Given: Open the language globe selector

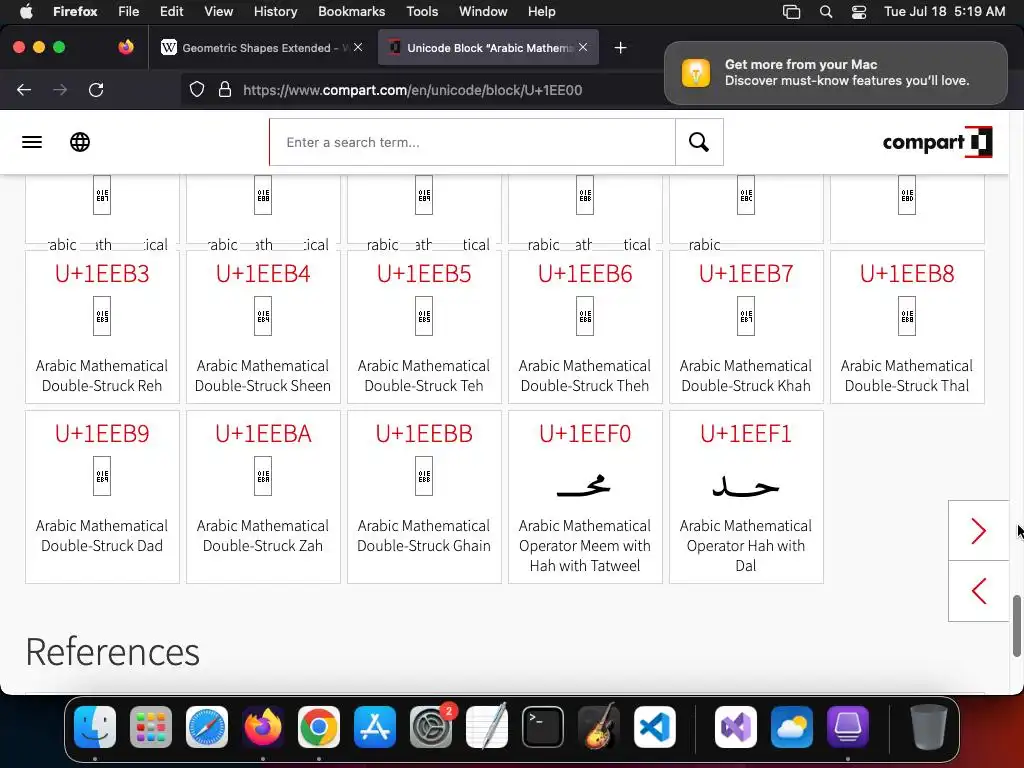Looking at the screenshot, I should [x=80, y=142].
